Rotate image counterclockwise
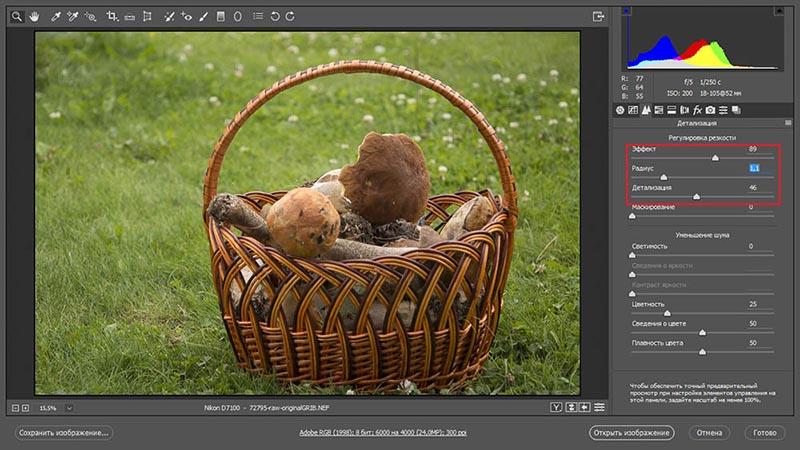The width and height of the screenshot is (800, 450). point(274,16)
